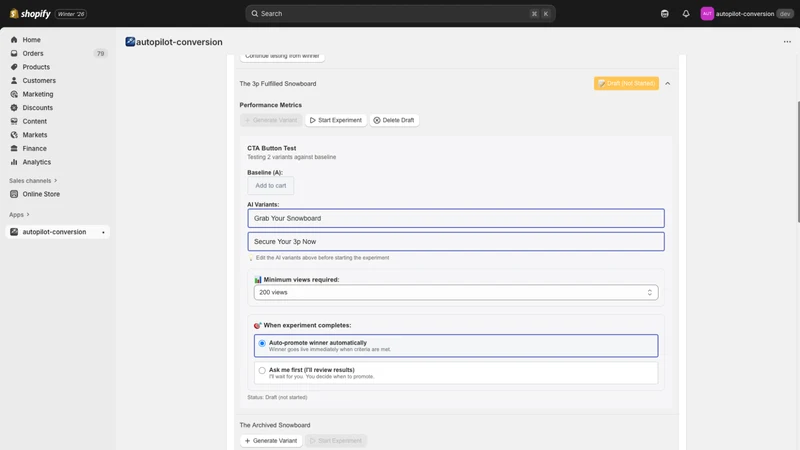Image resolution: width=800 pixels, height=450 pixels.
Task: Select Auto-promote winner automatically option
Action: click(456, 346)
